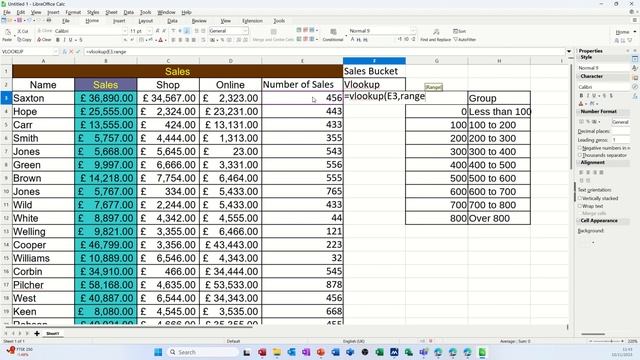Screen dimensions: 640x360
Task: Open the green LibreOffice Calc taskbar icon
Action: 482,352
